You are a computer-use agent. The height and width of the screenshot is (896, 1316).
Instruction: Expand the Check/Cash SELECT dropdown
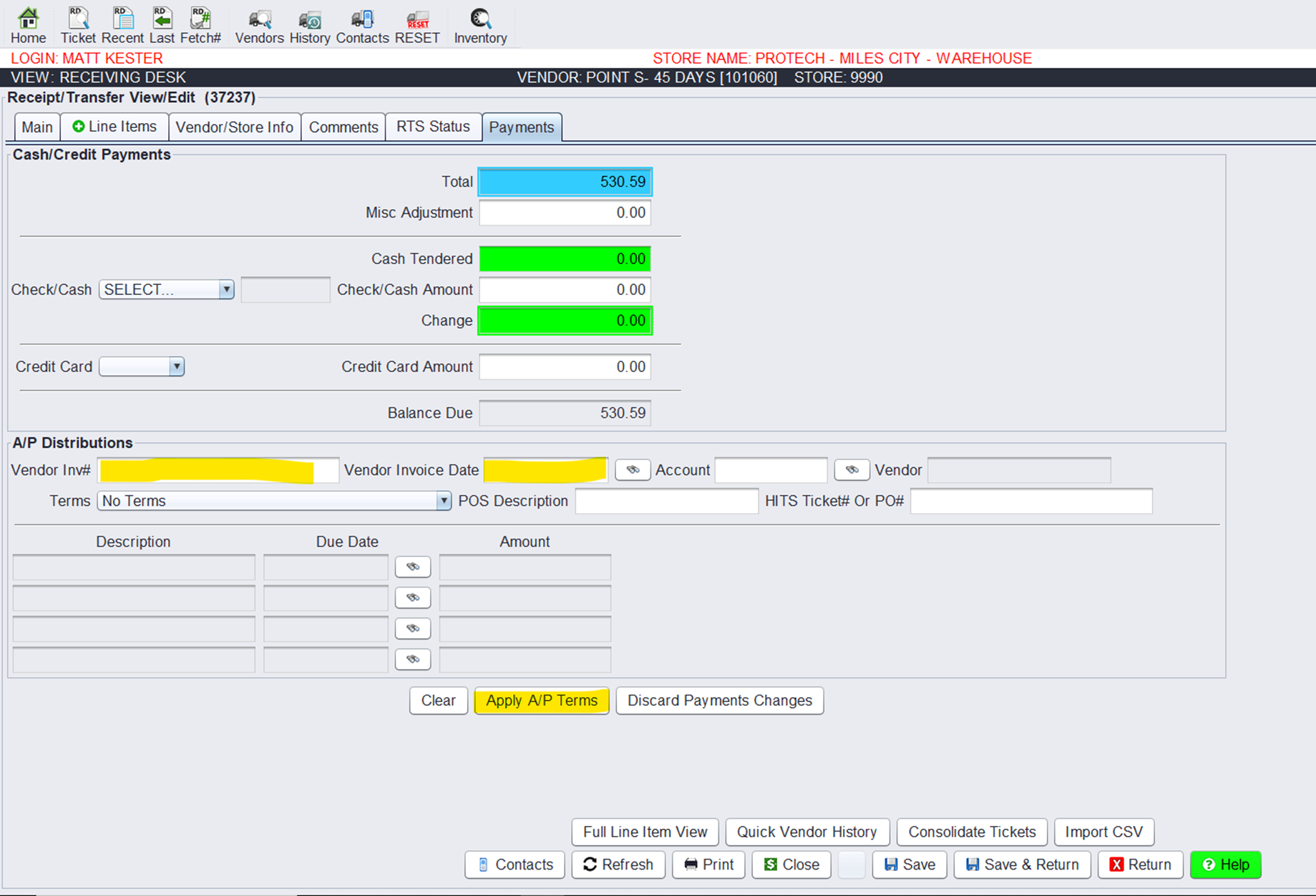226,290
